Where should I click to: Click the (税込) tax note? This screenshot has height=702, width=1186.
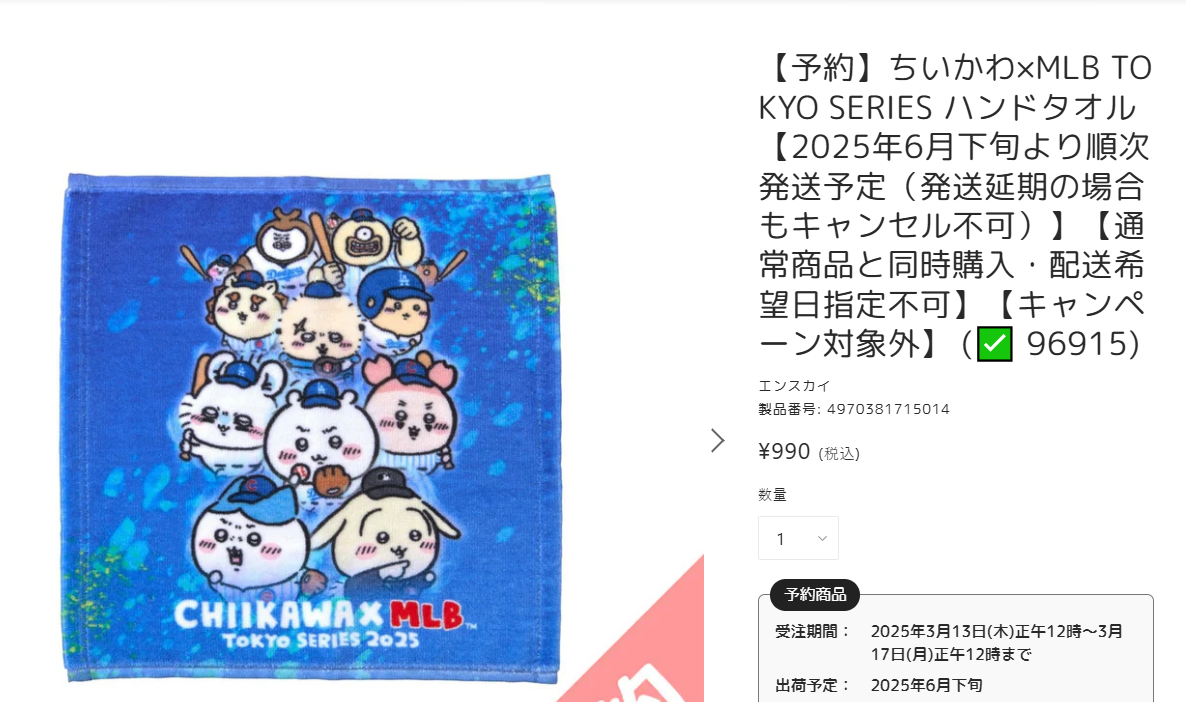(x=839, y=454)
